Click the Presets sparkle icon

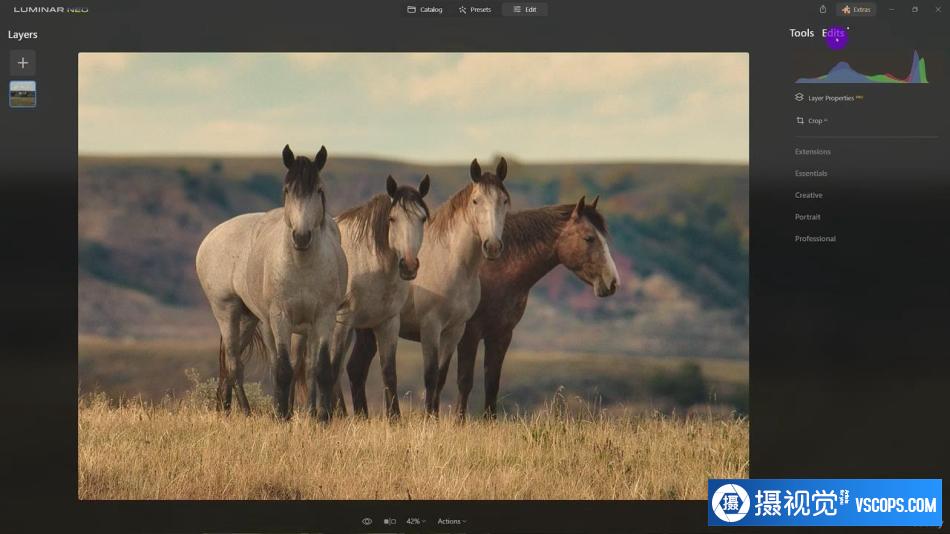tap(462, 10)
